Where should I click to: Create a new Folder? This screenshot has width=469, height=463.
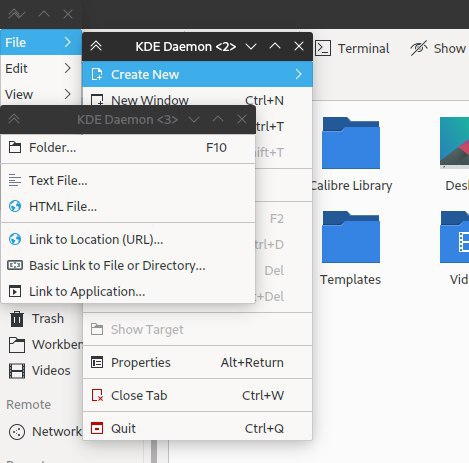click(128, 148)
